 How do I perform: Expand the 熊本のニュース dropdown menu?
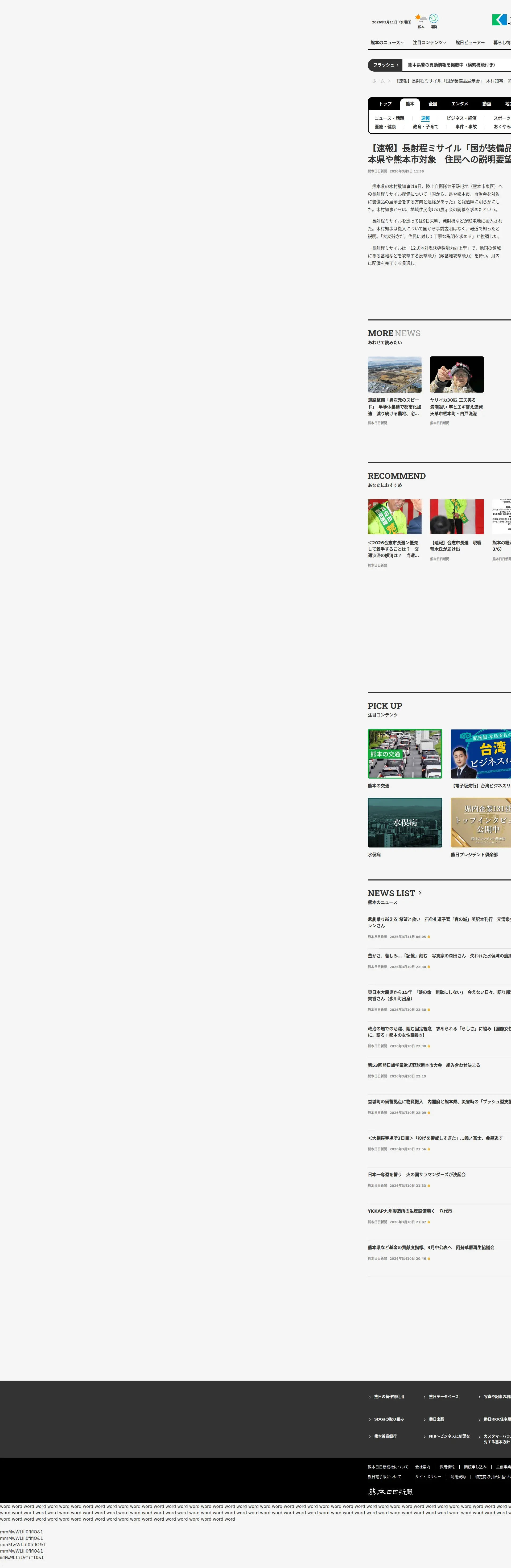click(x=387, y=43)
